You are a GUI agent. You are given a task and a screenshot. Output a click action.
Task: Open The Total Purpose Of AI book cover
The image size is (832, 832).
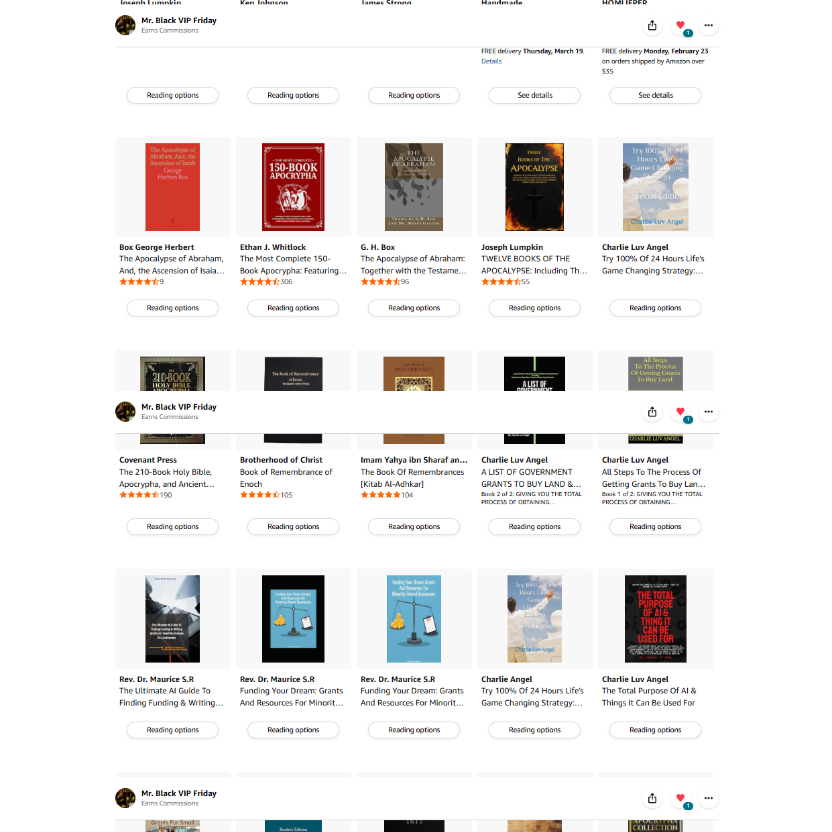(x=655, y=619)
